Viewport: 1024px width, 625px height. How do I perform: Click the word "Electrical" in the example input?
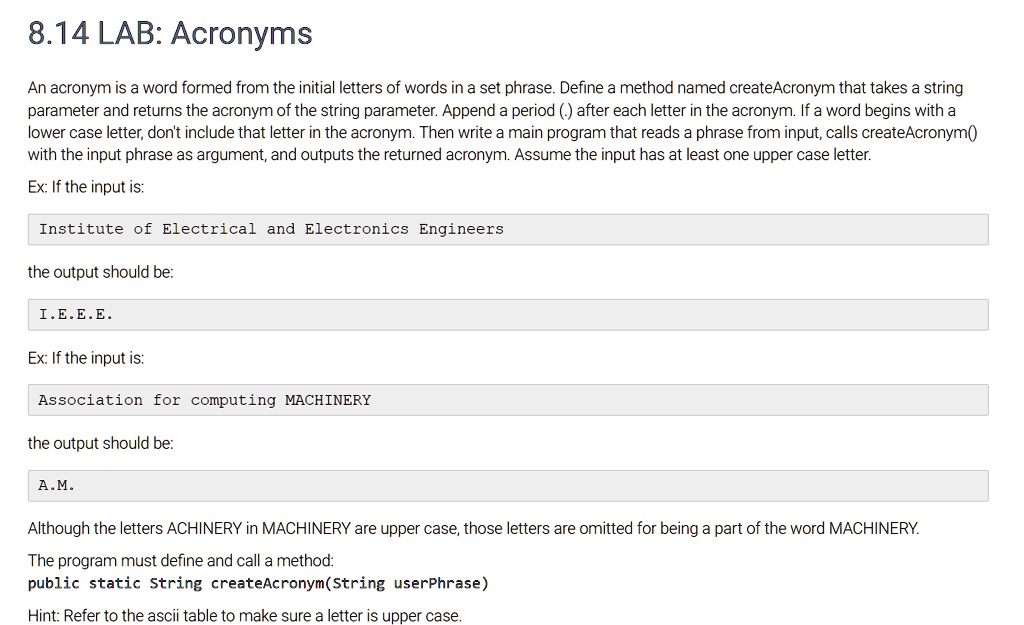[209, 229]
